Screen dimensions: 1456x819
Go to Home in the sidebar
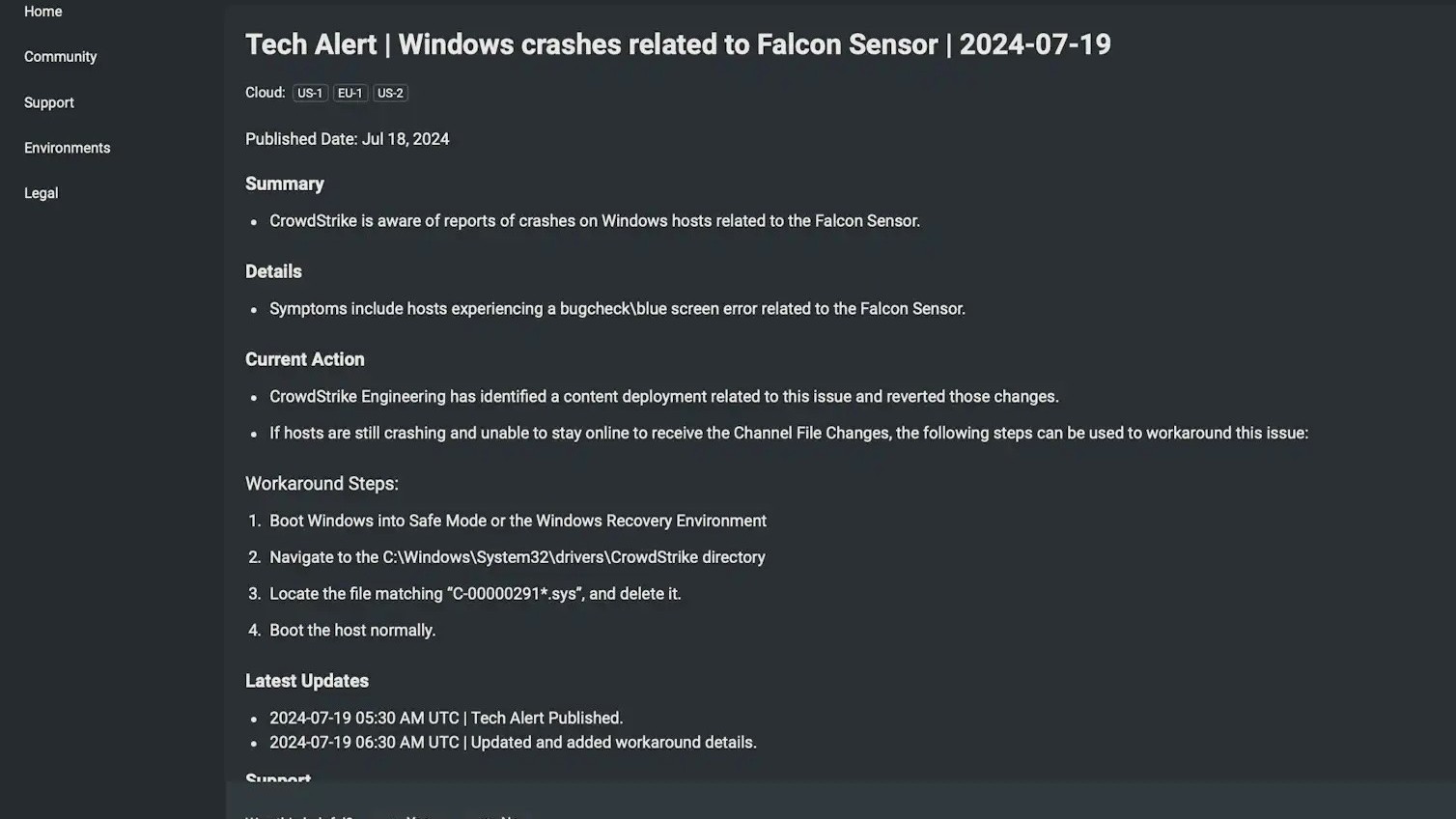tap(42, 12)
